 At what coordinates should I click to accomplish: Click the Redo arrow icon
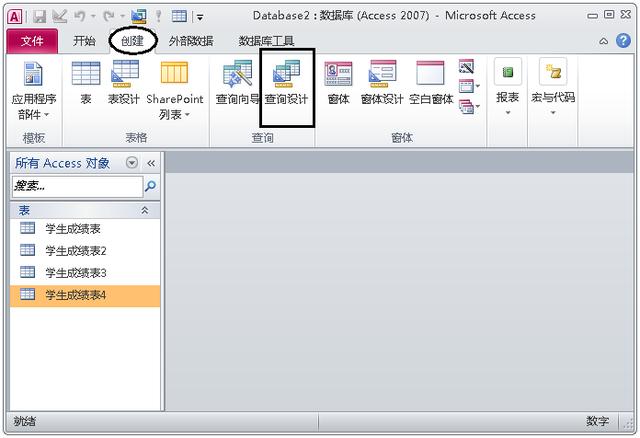tap(109, 17)
